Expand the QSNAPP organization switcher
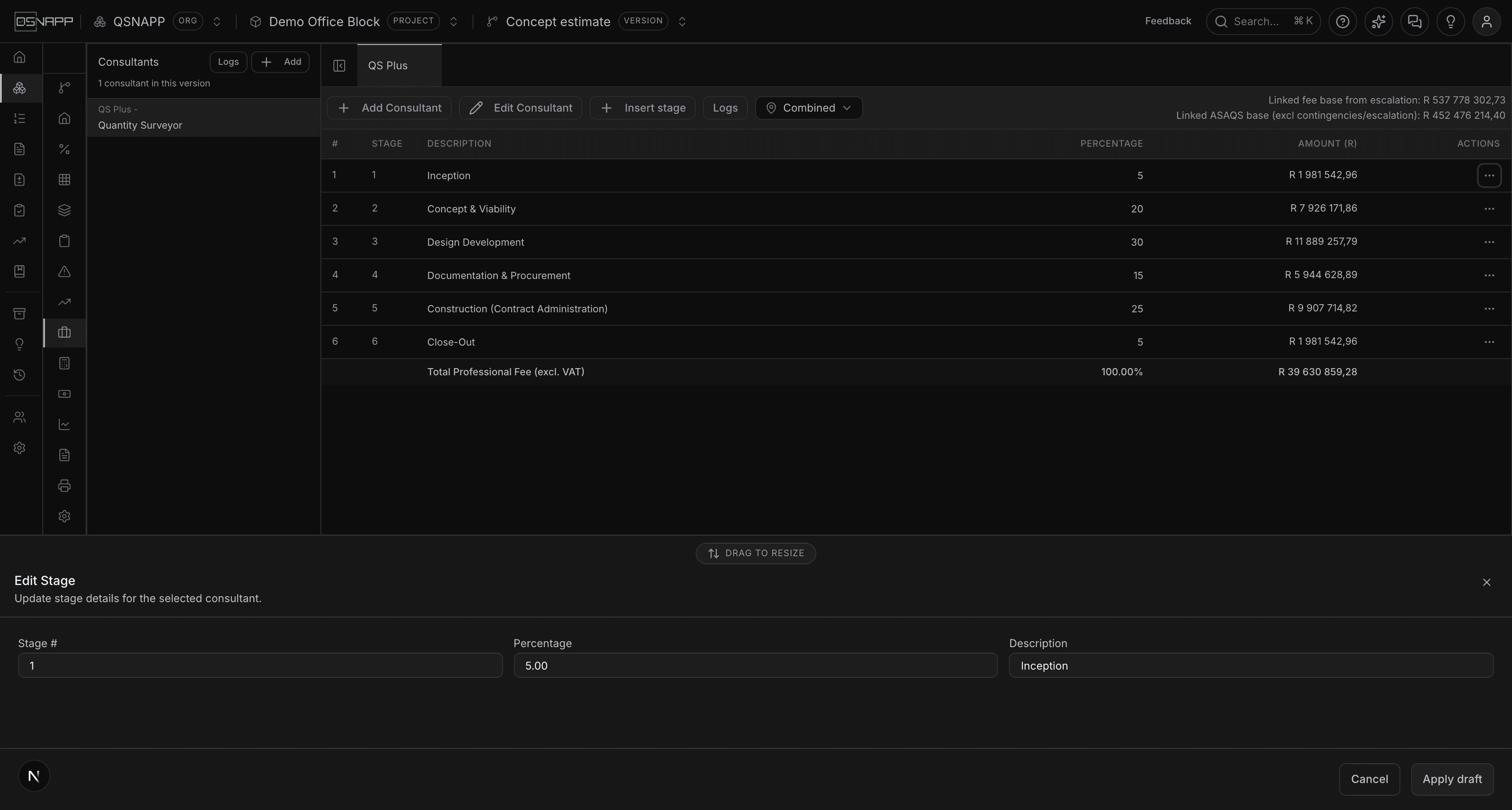The image size is (1512, 810). [216, 22]
